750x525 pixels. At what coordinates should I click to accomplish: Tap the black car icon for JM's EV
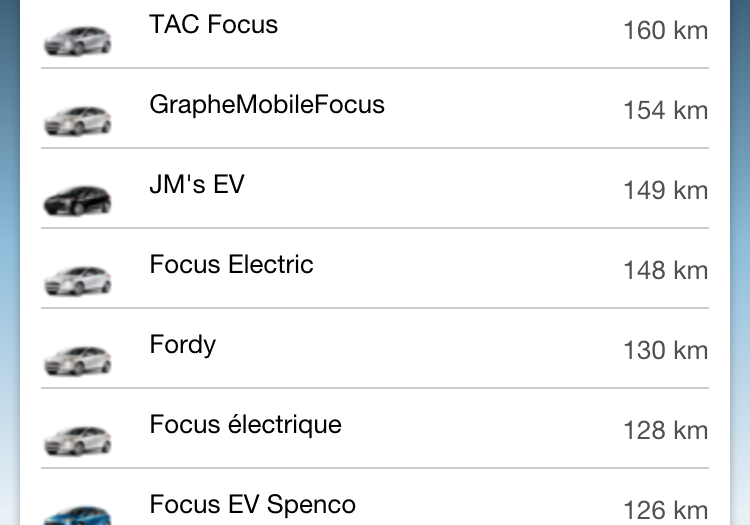[x=78, y=199]
